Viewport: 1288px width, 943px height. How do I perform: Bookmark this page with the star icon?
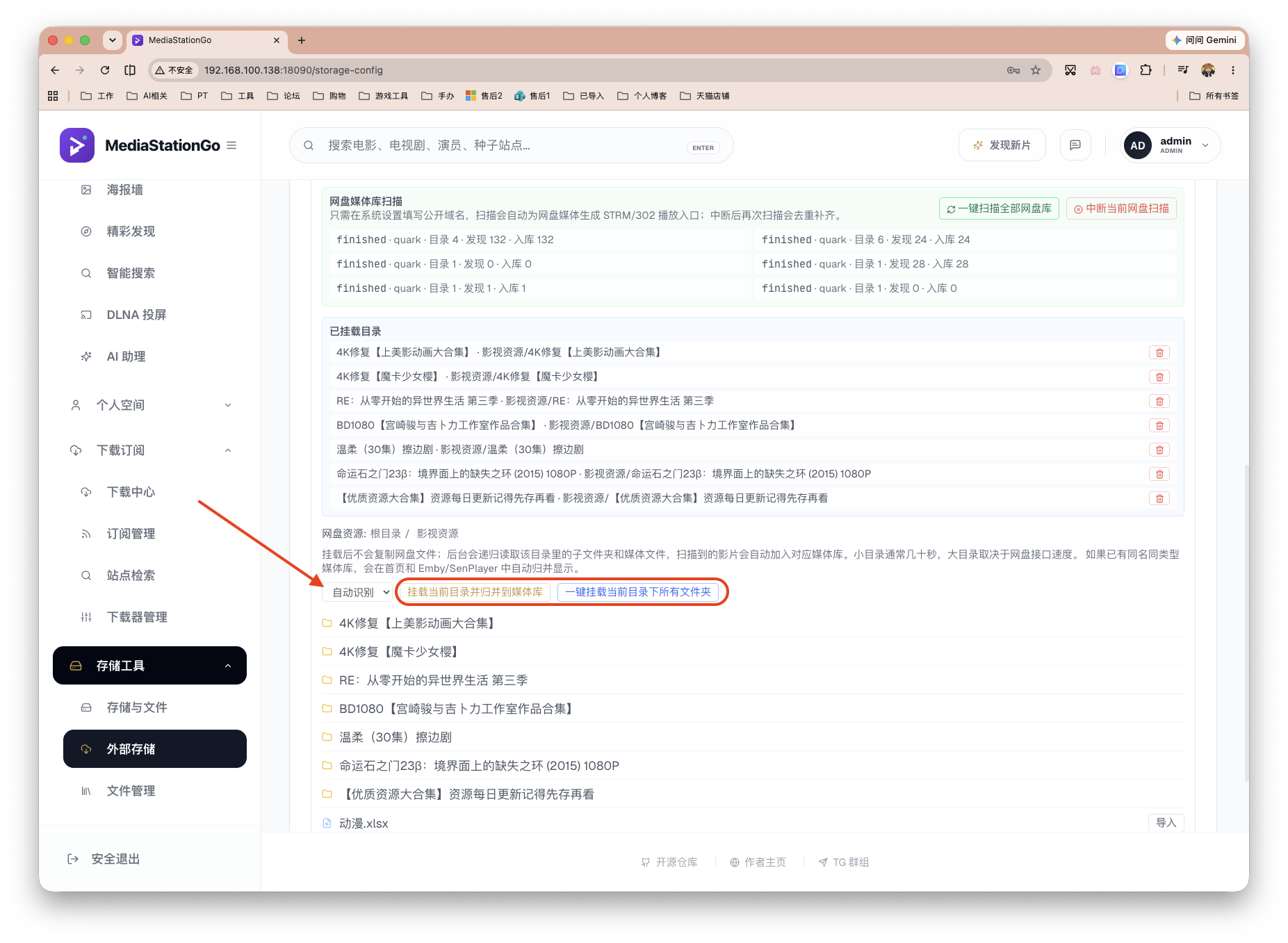[x=1036, y=70]
